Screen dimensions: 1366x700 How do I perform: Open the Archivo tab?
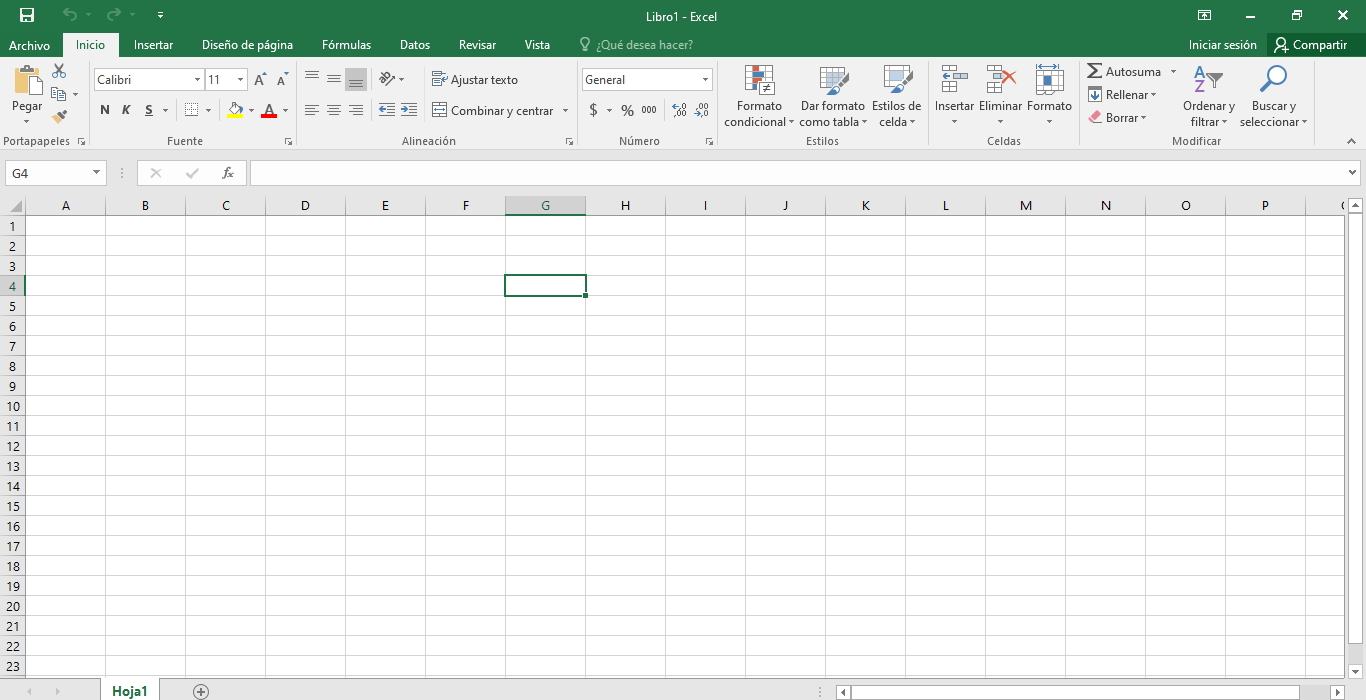pyautogui.click(x=29, y=45)
